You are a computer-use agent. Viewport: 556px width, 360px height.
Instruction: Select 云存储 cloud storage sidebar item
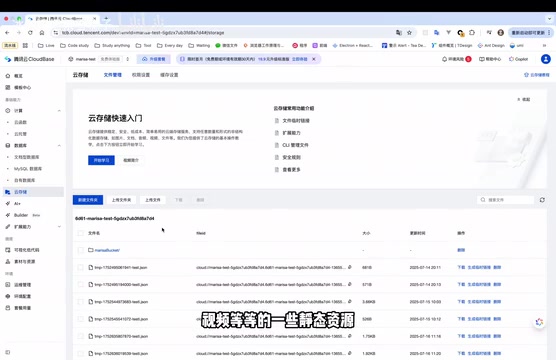click(x=33, y=192)
